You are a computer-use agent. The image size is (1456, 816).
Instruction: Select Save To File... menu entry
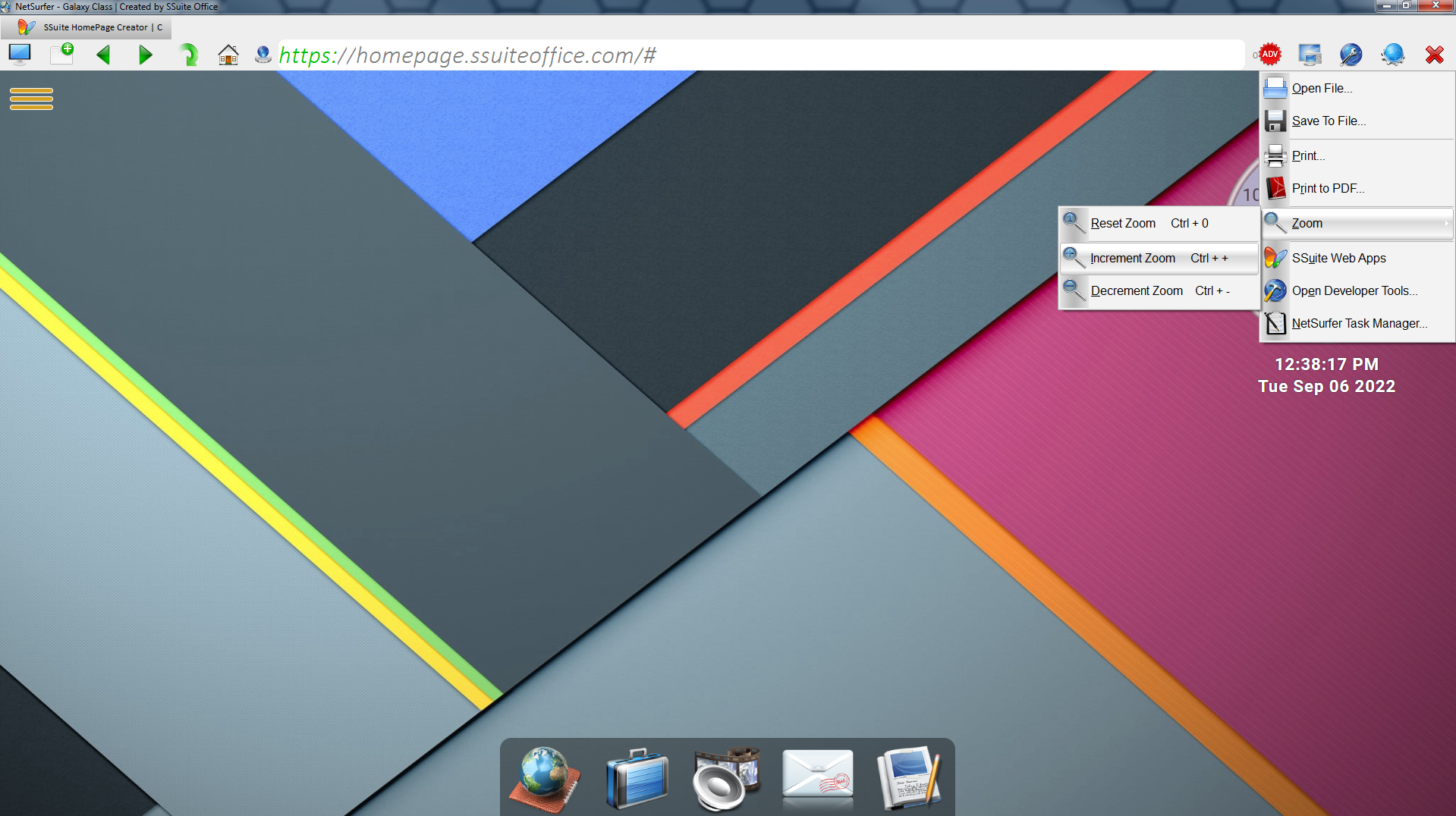(x=1328, y=121)
